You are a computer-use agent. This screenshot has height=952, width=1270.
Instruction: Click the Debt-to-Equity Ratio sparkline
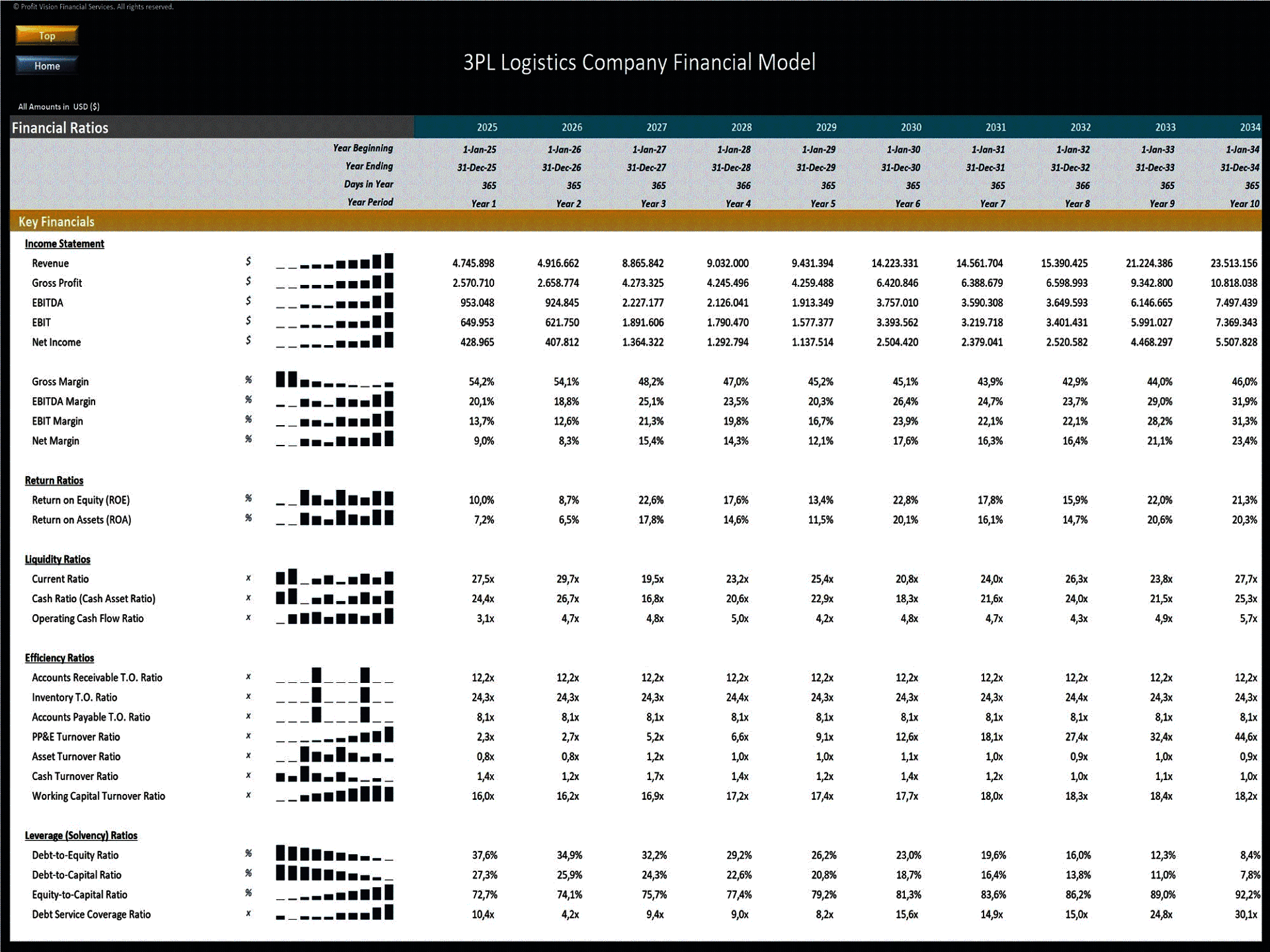[x=335, y=853]
